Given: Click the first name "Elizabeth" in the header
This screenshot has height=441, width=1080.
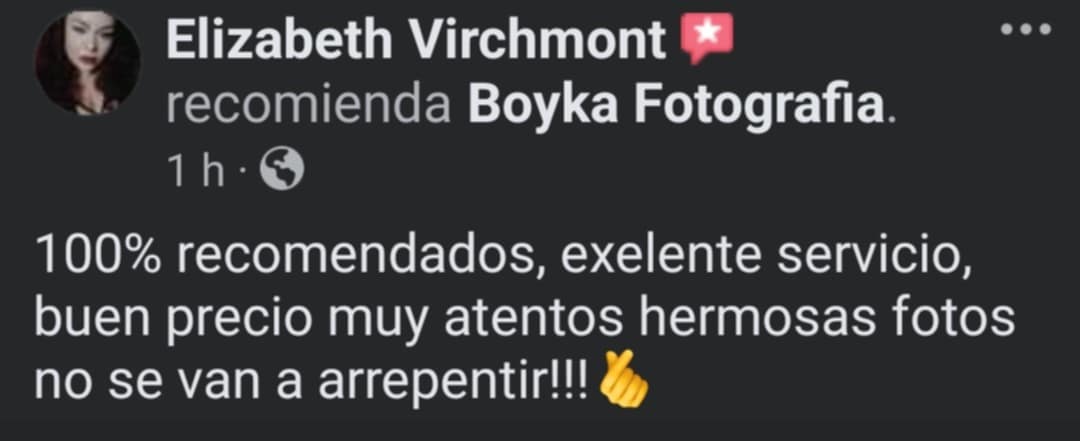Looking at the screenshot, I should click(x=279, y=40).
